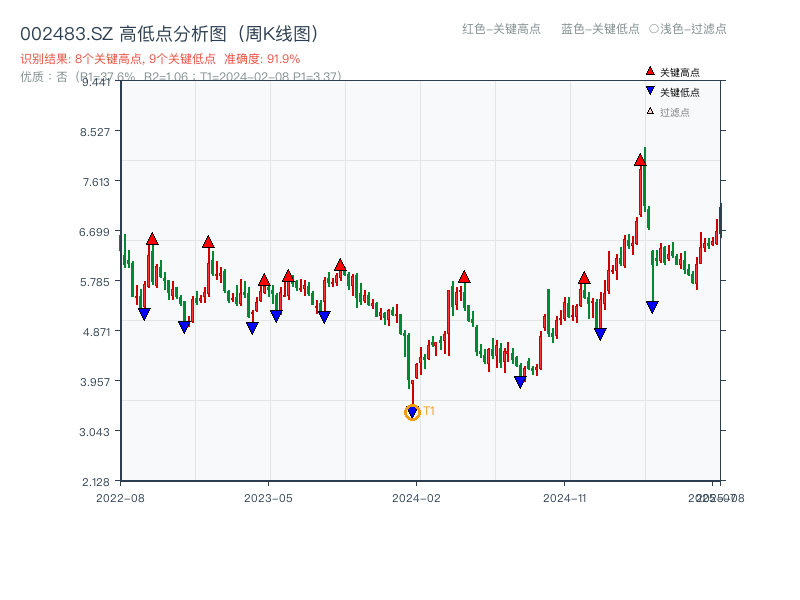Click the 002483.SZ chart title

pos(169,34)
